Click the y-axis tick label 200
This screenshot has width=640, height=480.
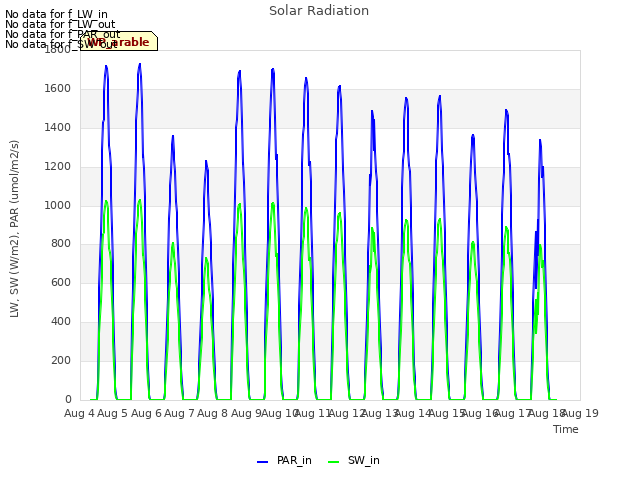pyautogui.click(x=61, y=360)
